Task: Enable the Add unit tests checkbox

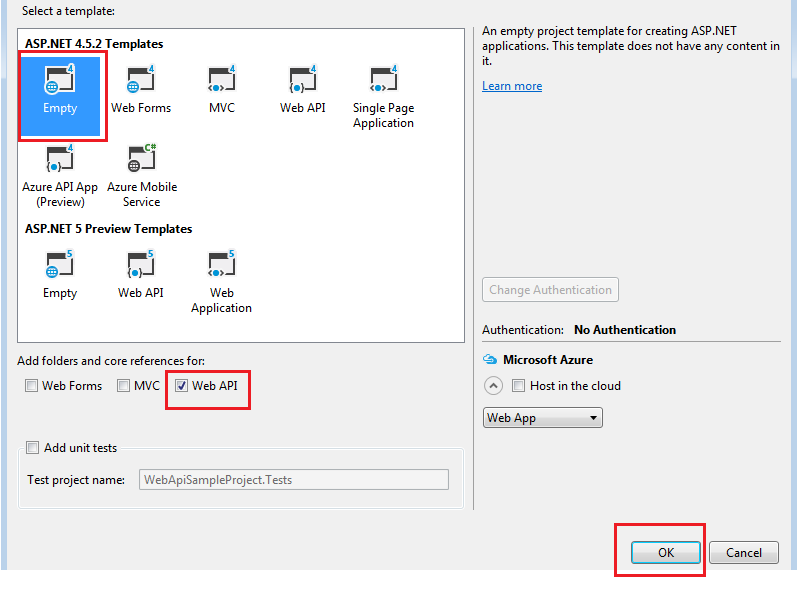Action: 33,448
